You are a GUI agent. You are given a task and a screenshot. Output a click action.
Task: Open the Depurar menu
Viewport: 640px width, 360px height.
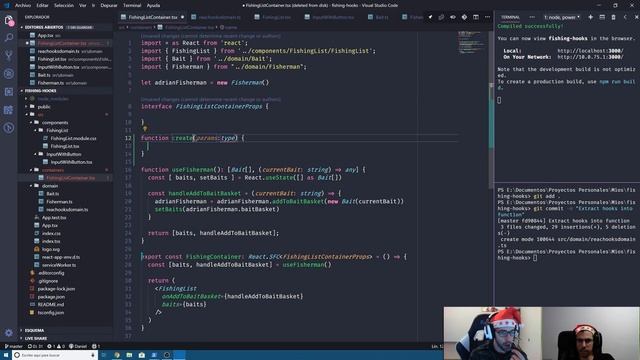(x=109, y=5)
